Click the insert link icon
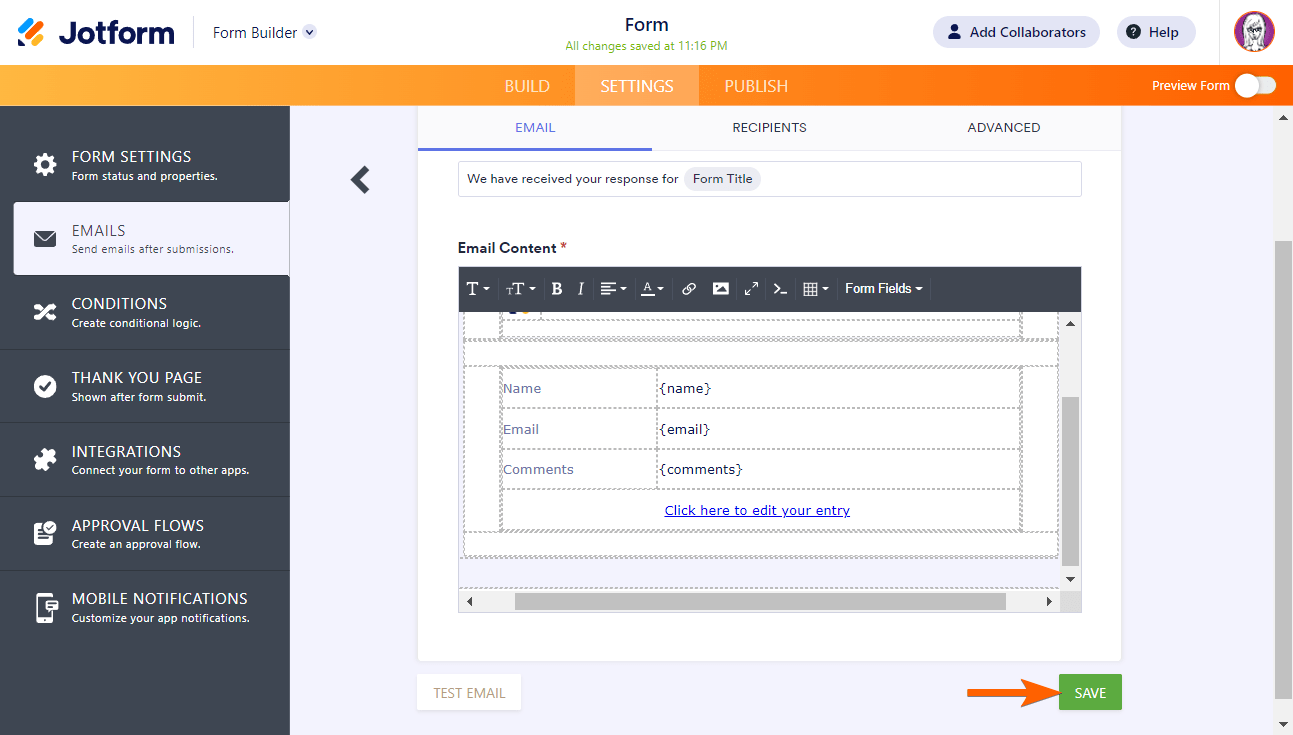The width and height of the screenshot is (1293, 735). coord(689,289)
